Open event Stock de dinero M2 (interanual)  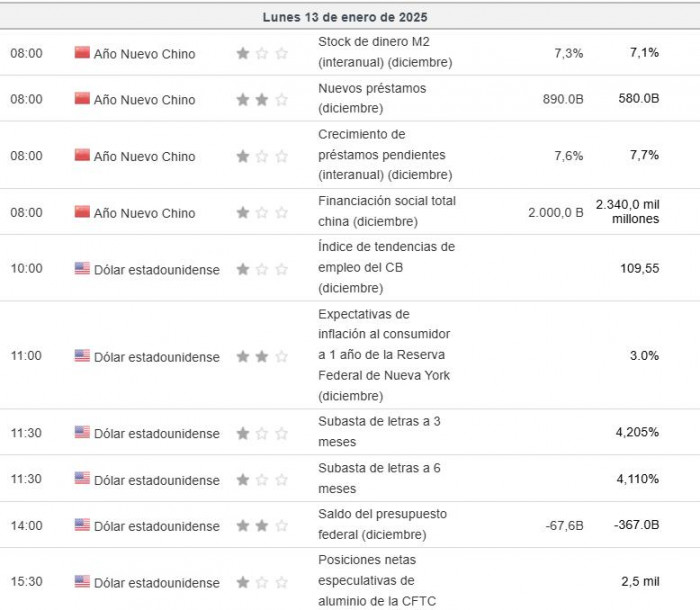(x=385, y=52)
